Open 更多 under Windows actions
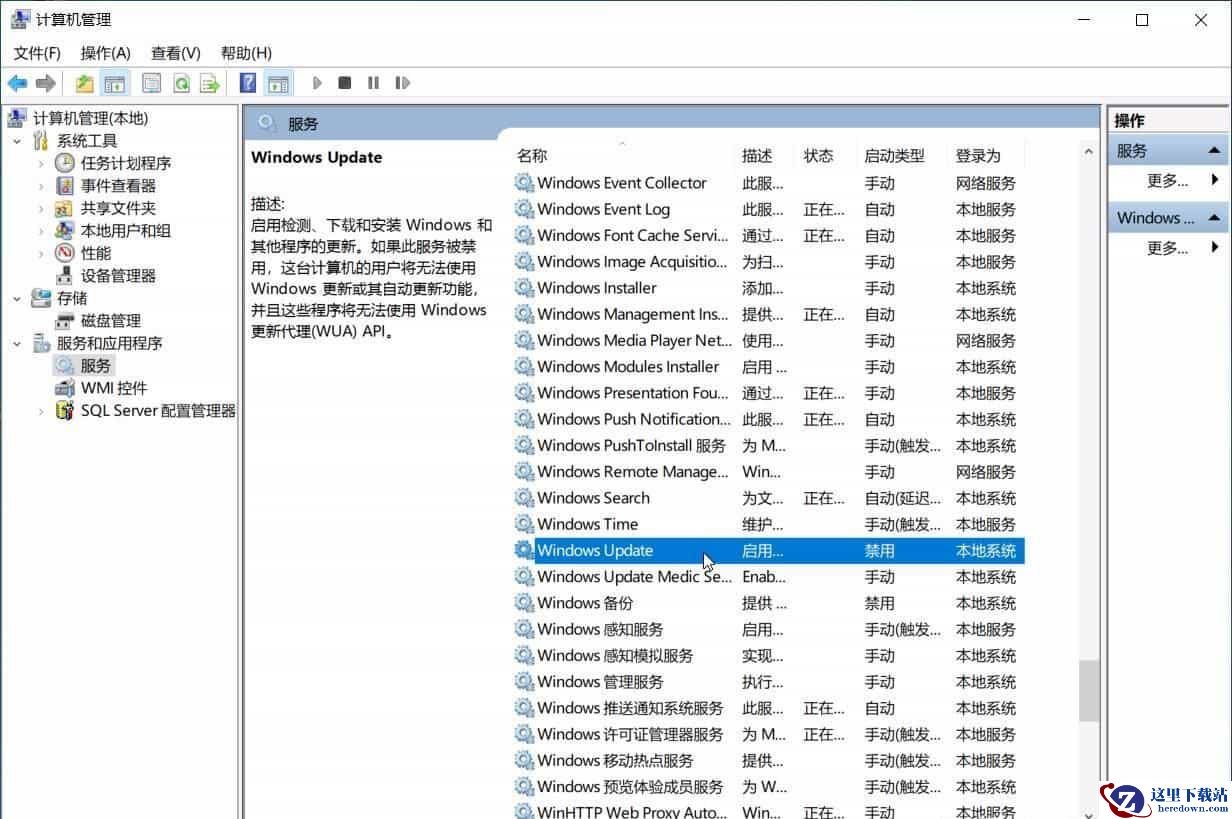Viewport: 1232px width, 819px height. click(1168, 248)
